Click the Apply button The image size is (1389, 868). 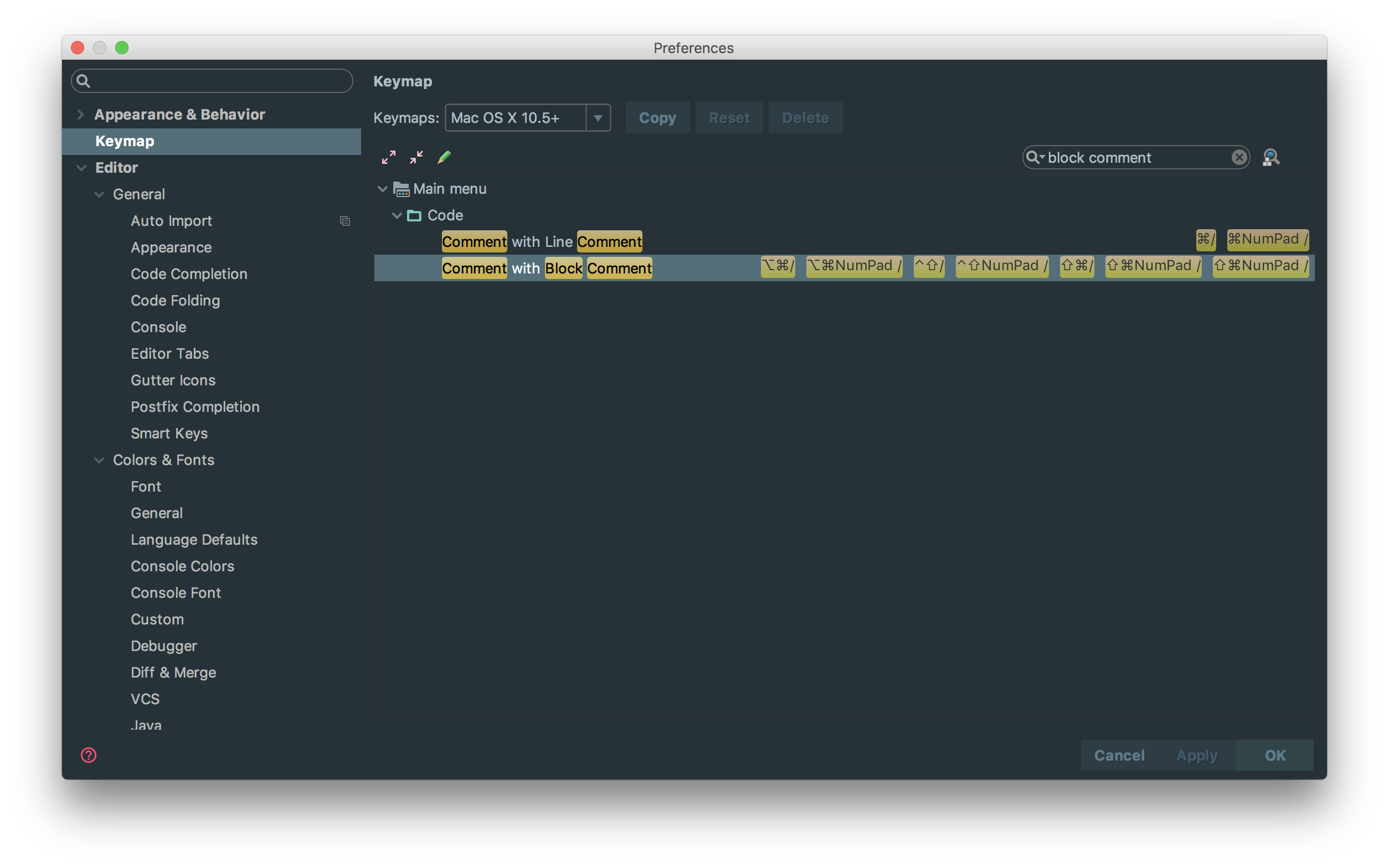(1197, 756)
